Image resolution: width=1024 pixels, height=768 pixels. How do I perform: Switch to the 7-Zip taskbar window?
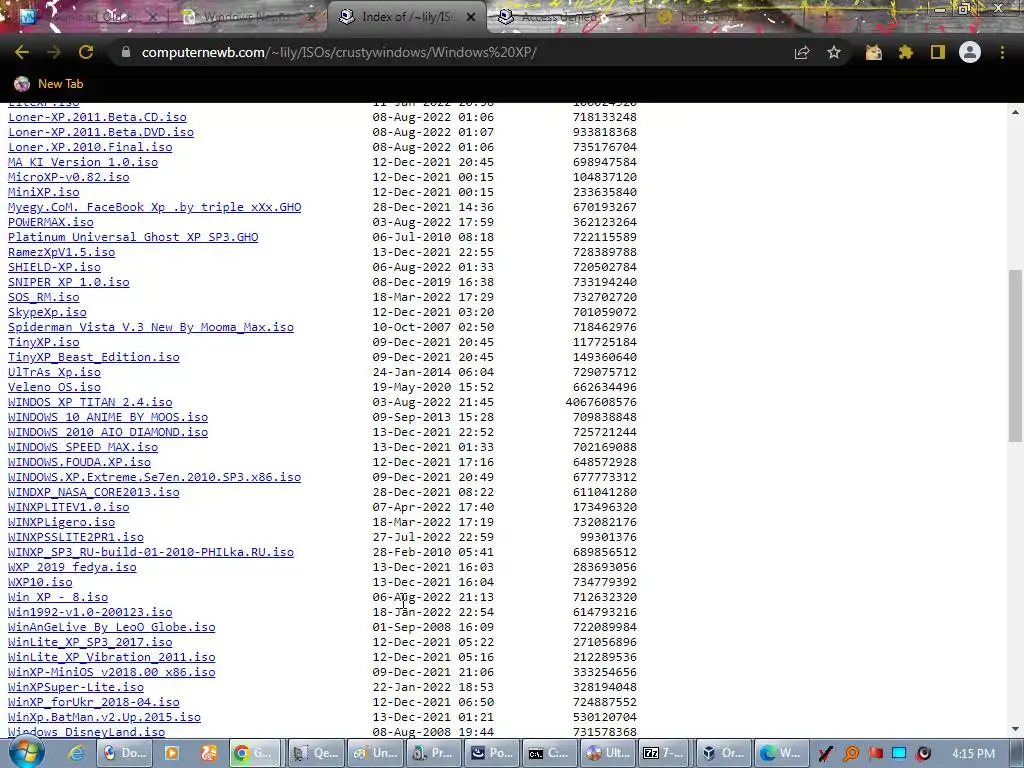click(x=666, y=753)
